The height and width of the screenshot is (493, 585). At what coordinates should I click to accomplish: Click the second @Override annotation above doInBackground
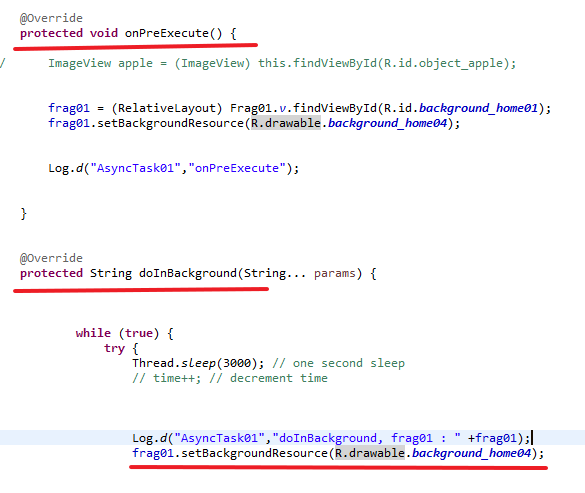coord(51,258)
